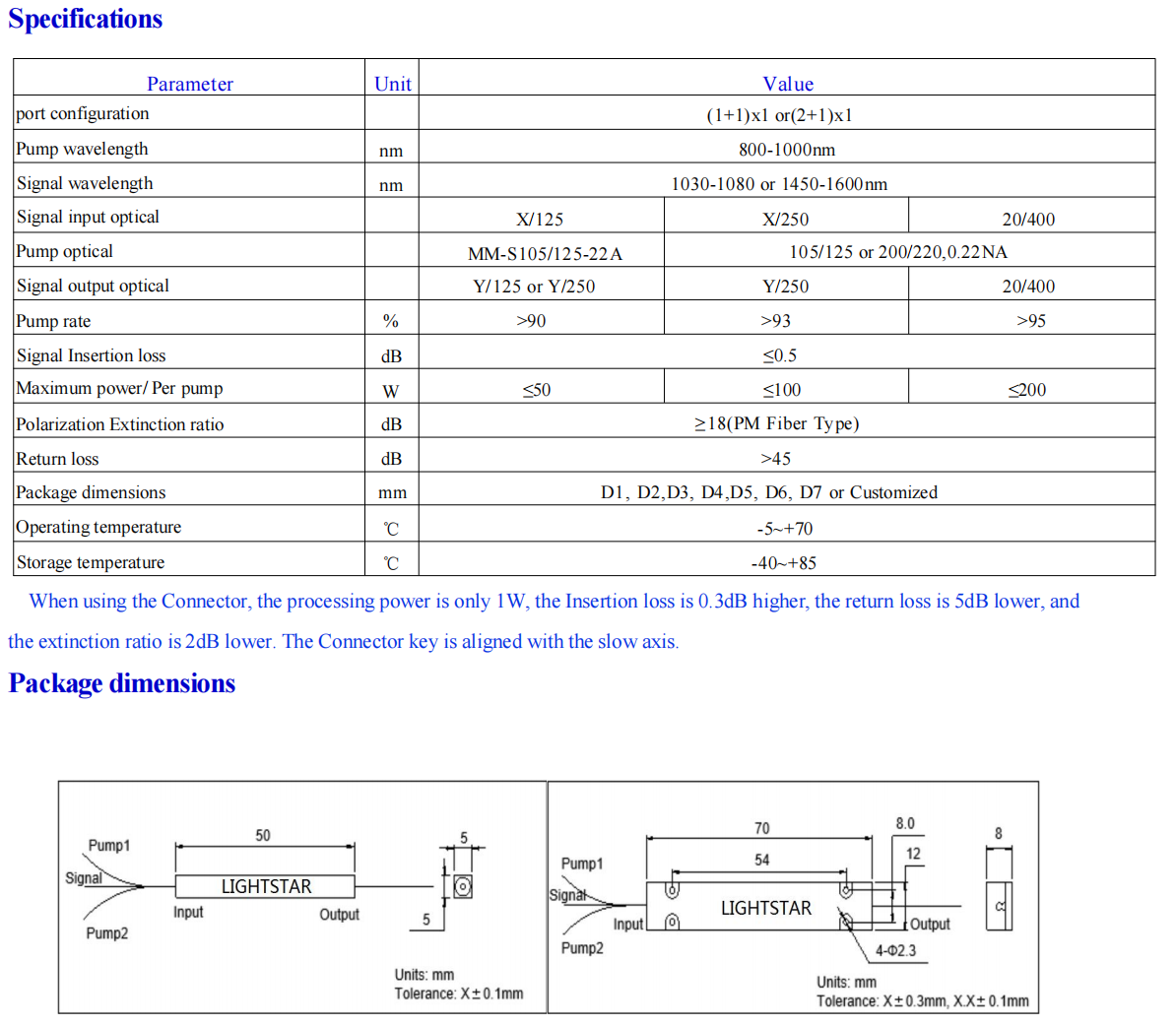
Task: Select the 'Storage temperature' row label
Action: (91, 562)
